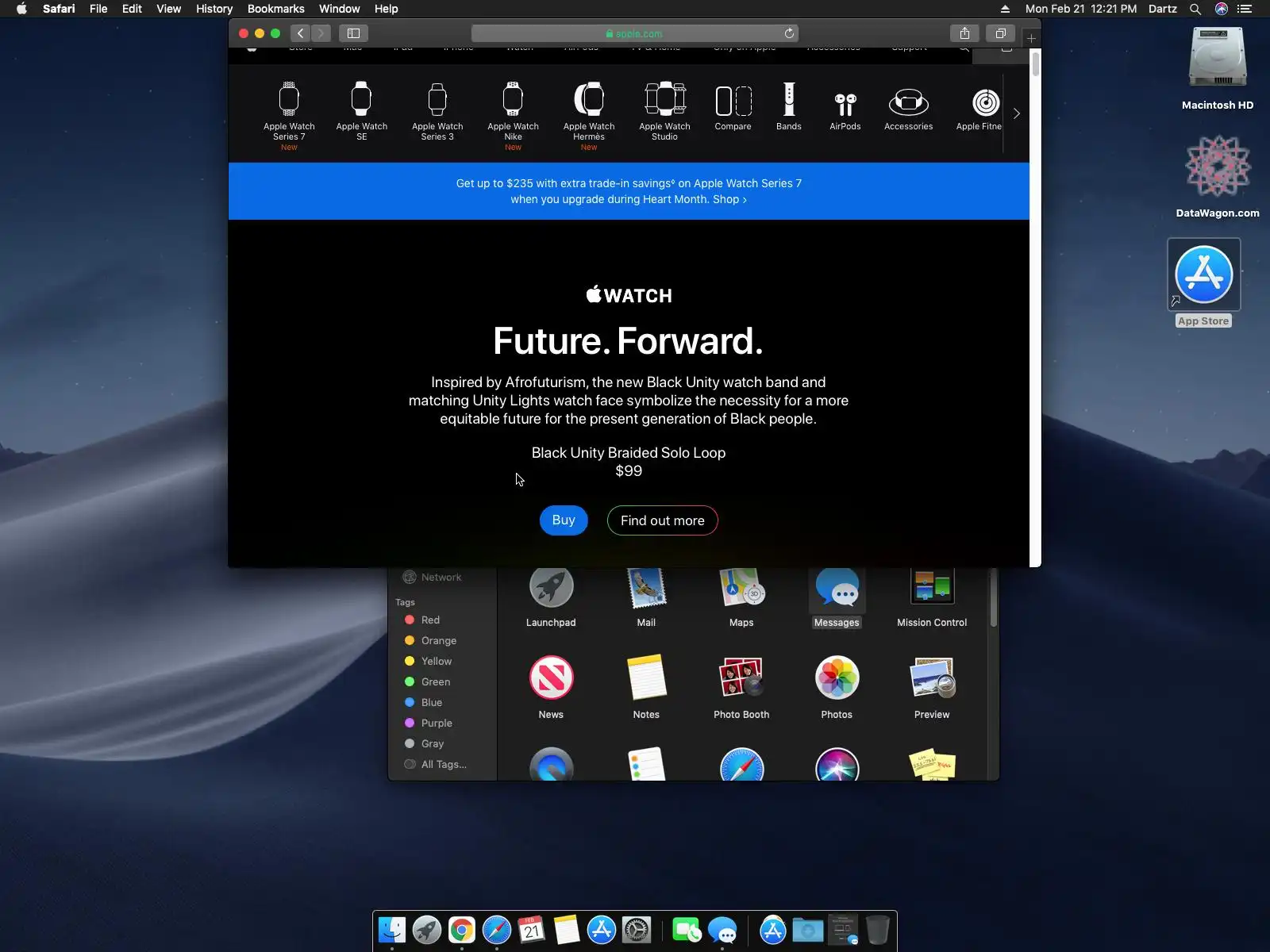Open the AirPods icon in watch nav
The width and height of the screenshot is (1270, 952).
(x=845, y=104)
